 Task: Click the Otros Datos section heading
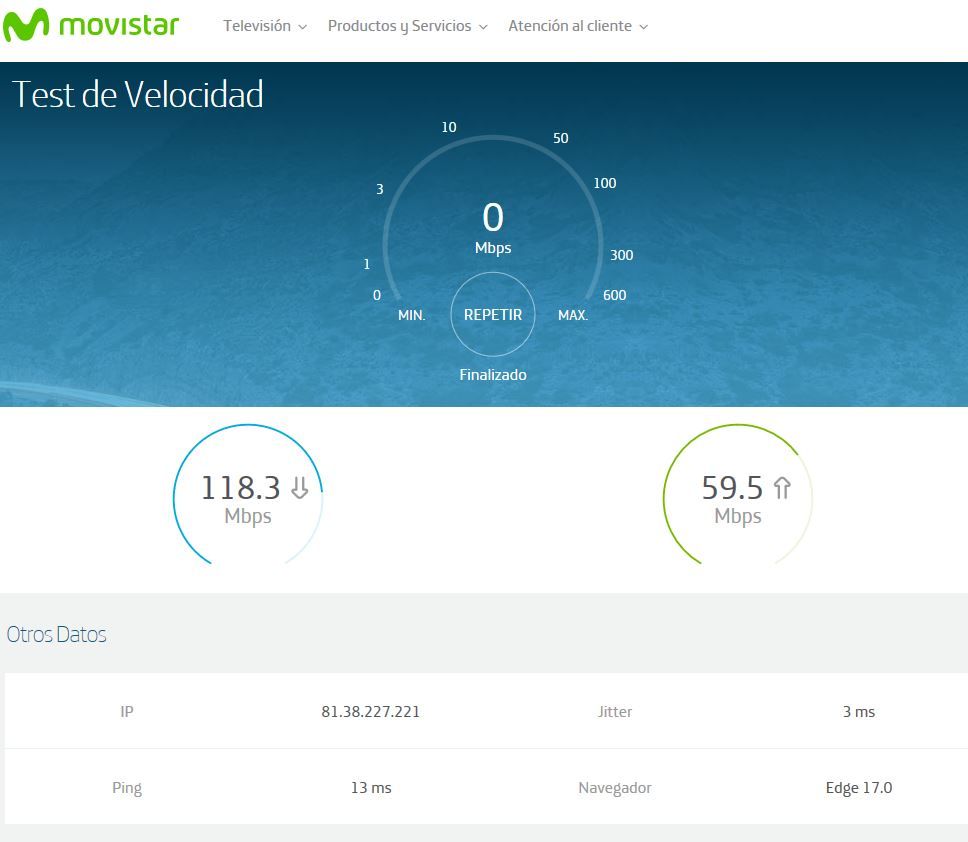click(x=57, y=635)
